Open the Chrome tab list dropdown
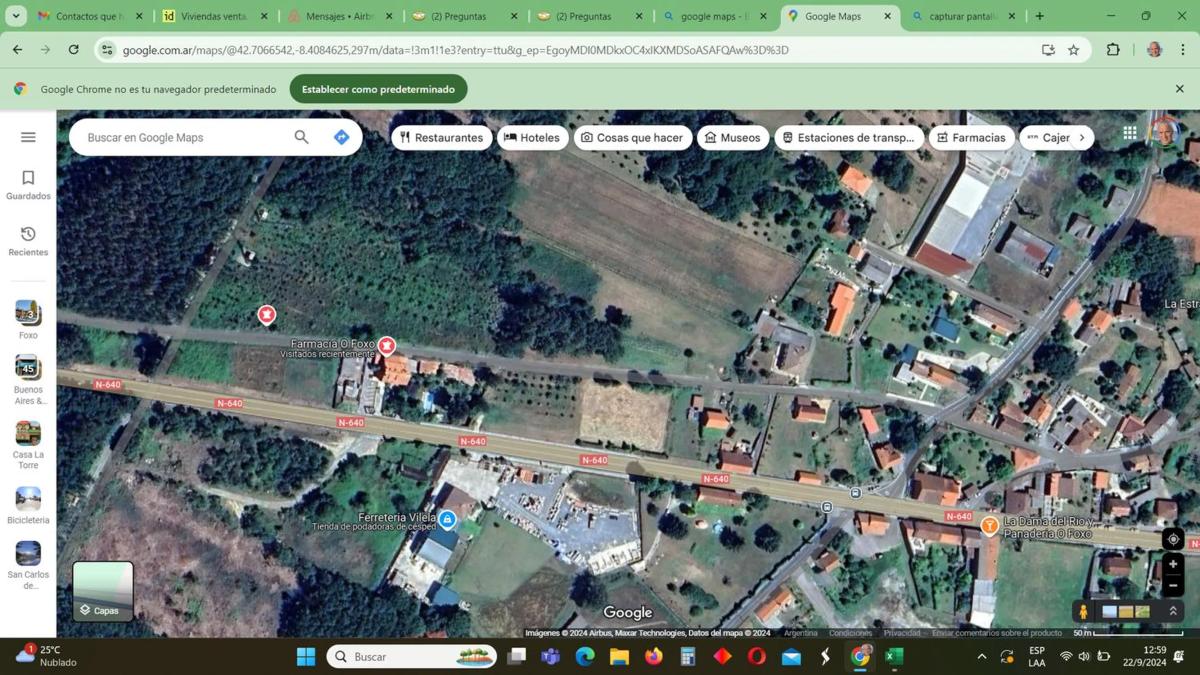The width and height of the screenshot is (1200, 675). [x=16, y=16]
